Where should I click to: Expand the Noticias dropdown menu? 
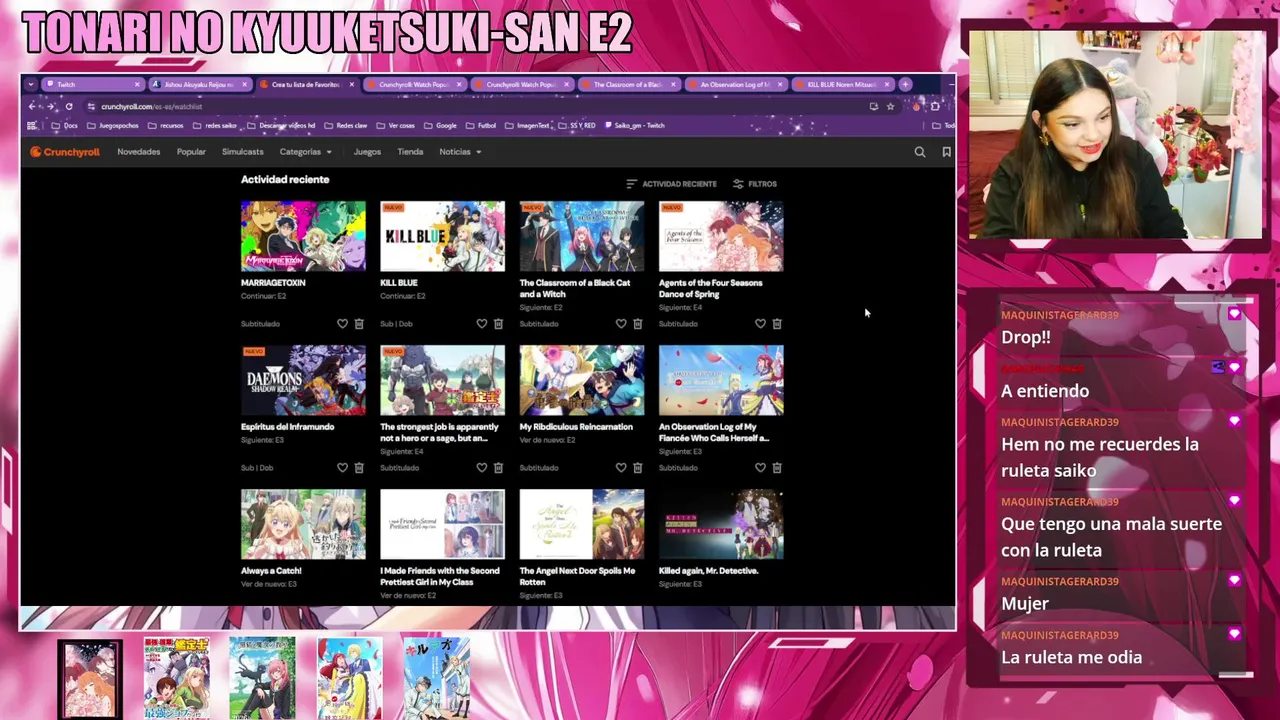coord(460,152)
